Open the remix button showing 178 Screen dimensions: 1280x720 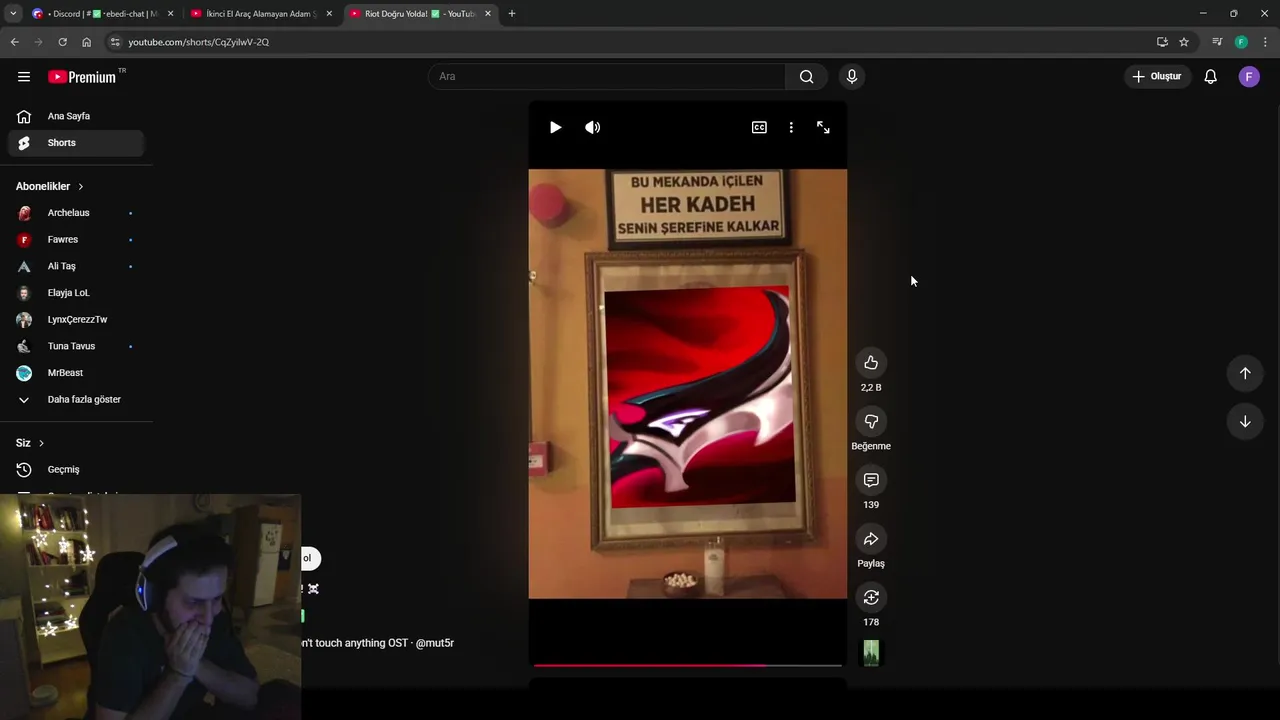pyautogui.click(x=871, y=597)
